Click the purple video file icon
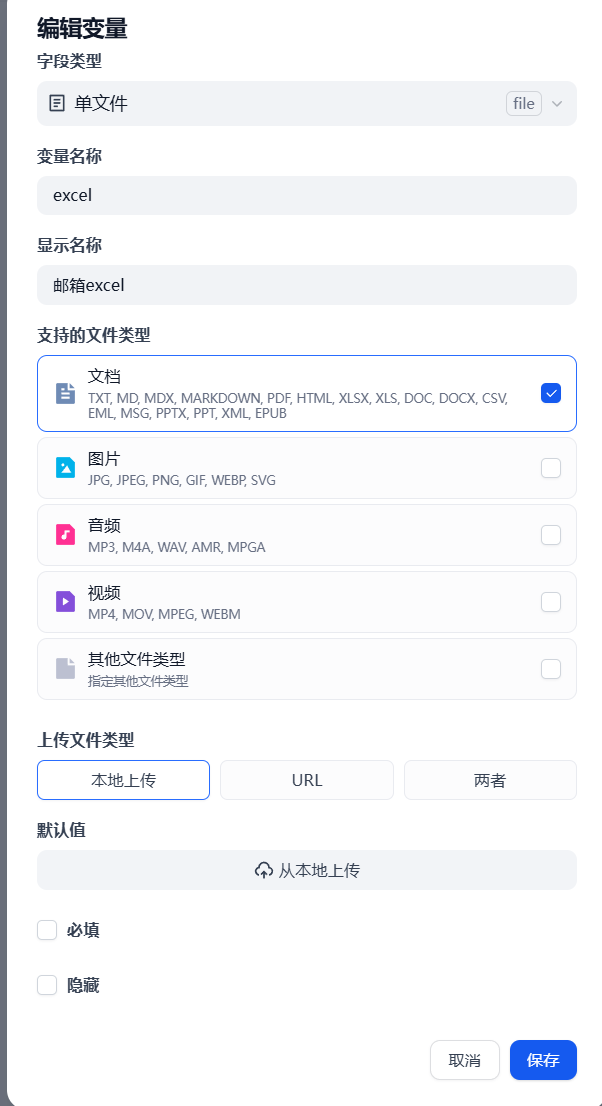This screenshot has width=602, height=1106. pos(65,601)
